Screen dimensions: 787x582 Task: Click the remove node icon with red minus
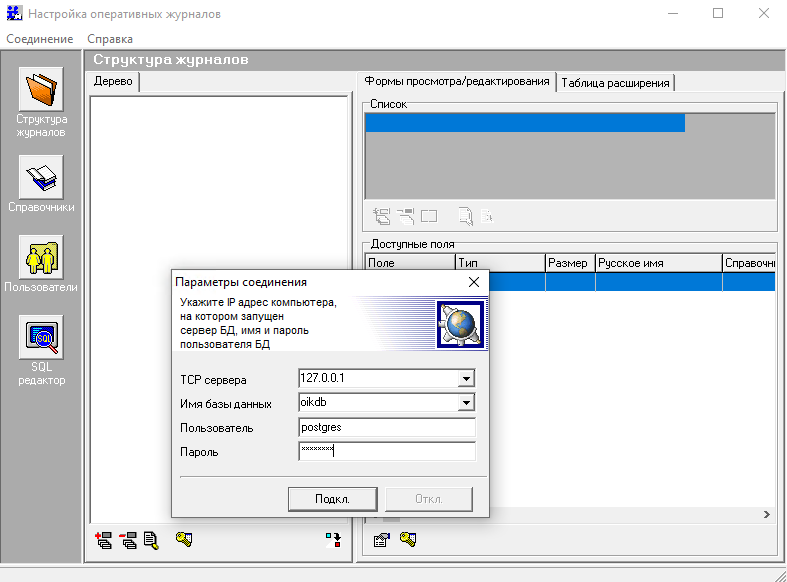[127, 540]
